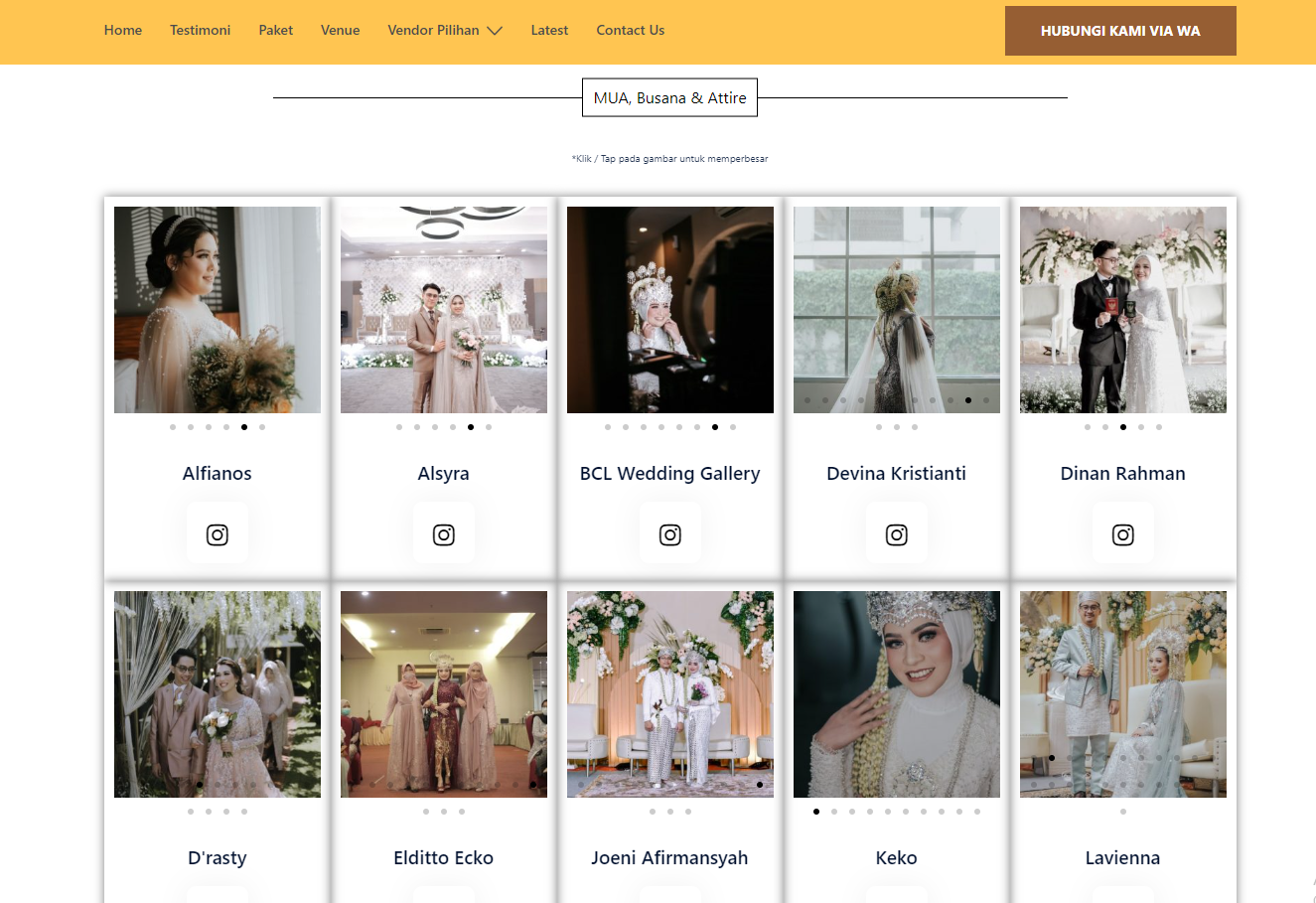
Task: Open BCL Wedding Gallery Instagram icon
Action: point(669,534)
